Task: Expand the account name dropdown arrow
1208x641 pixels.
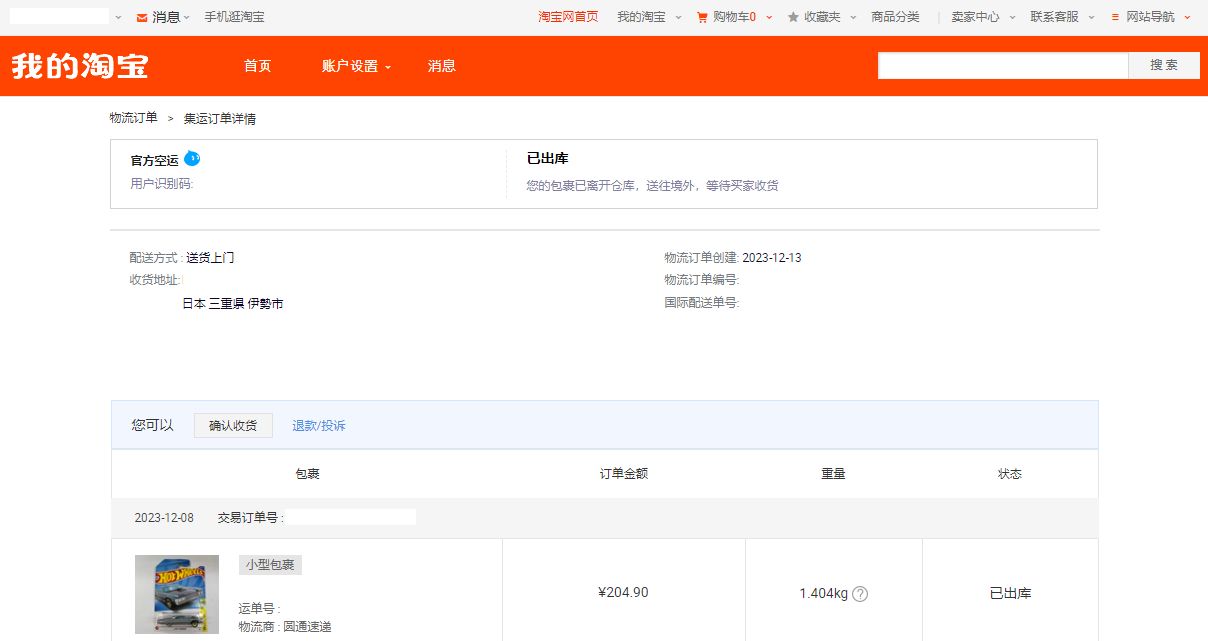Action: (118, 17)
